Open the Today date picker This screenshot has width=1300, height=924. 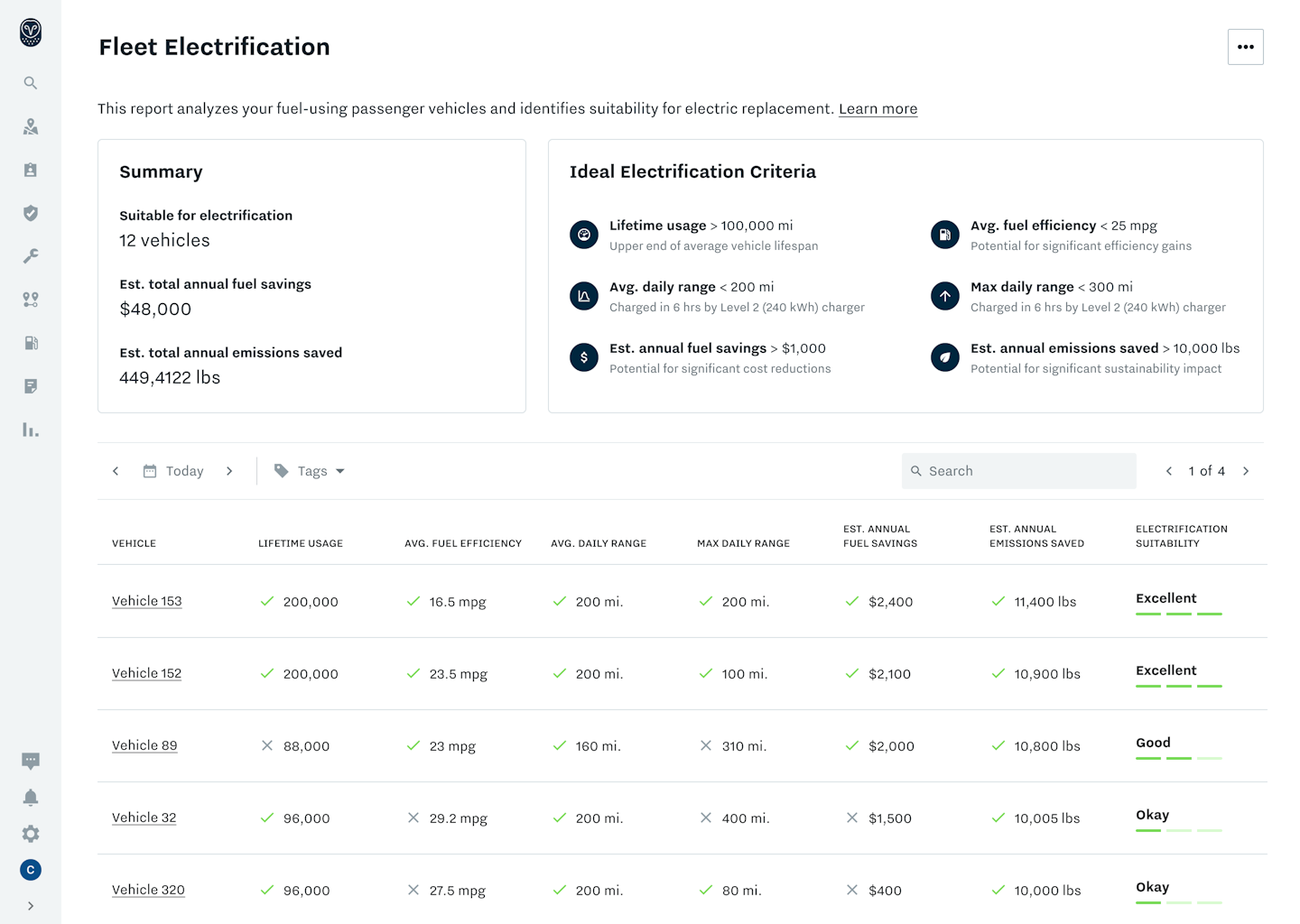[174, 471]
